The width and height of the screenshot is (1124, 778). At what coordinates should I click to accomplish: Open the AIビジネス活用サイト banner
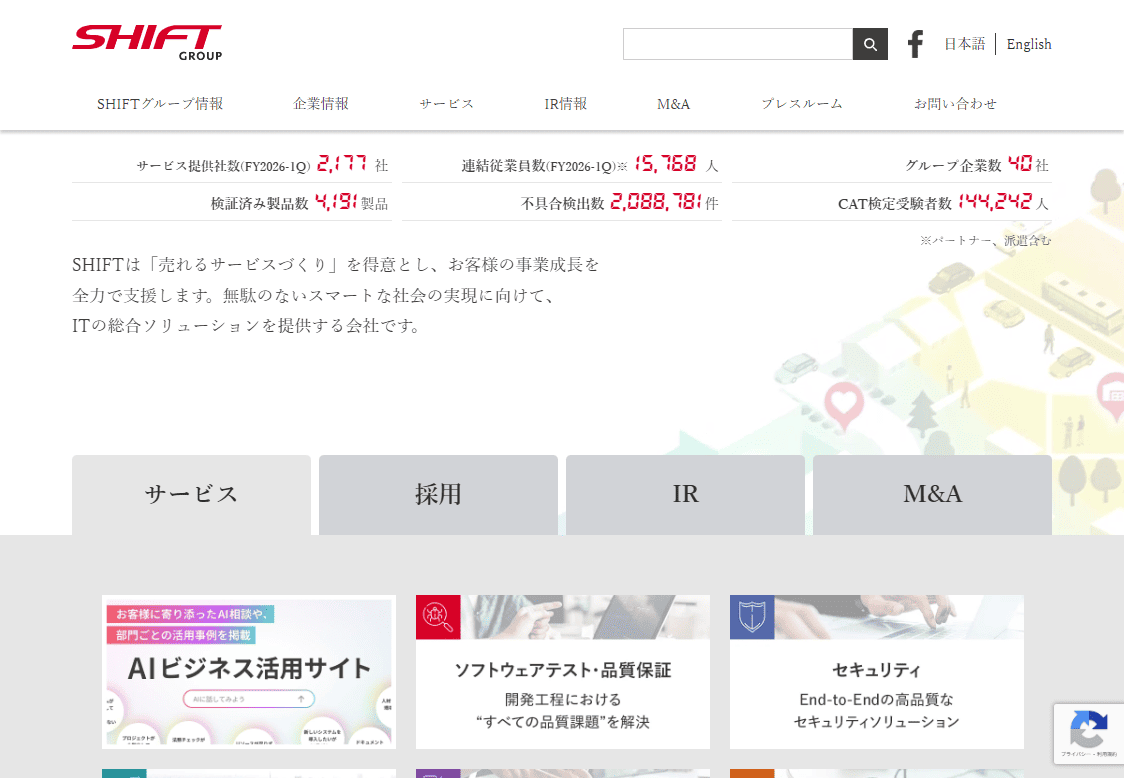(x=248, y=671)
